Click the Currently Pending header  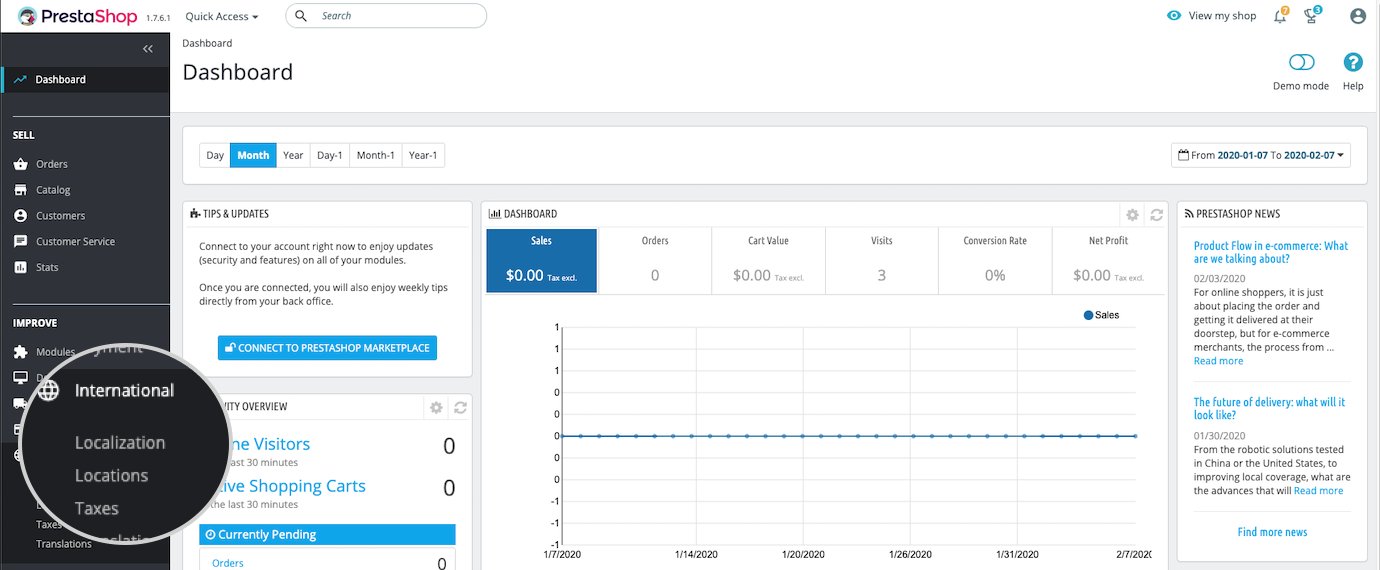pos(327,535)
